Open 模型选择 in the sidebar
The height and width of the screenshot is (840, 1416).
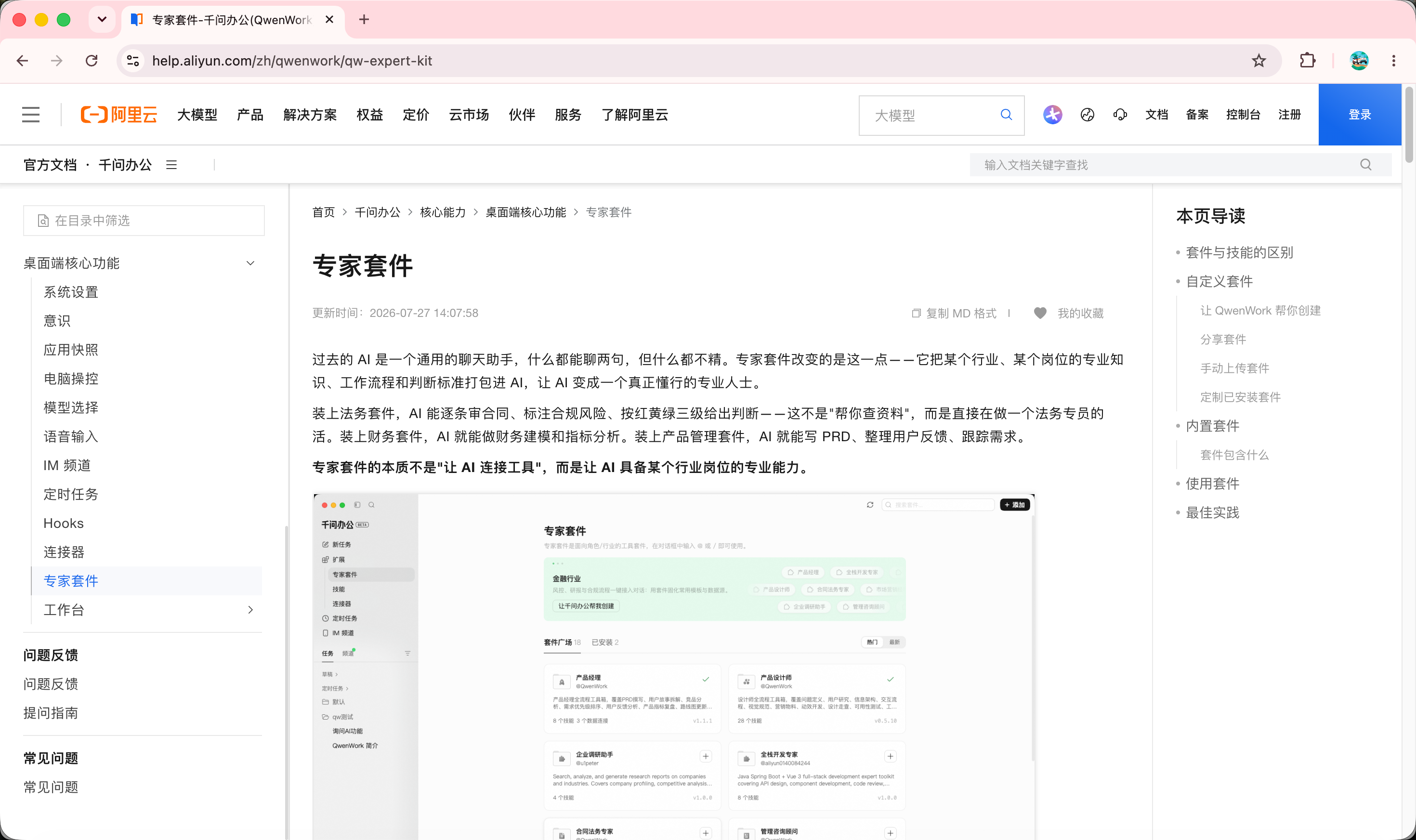71,407
